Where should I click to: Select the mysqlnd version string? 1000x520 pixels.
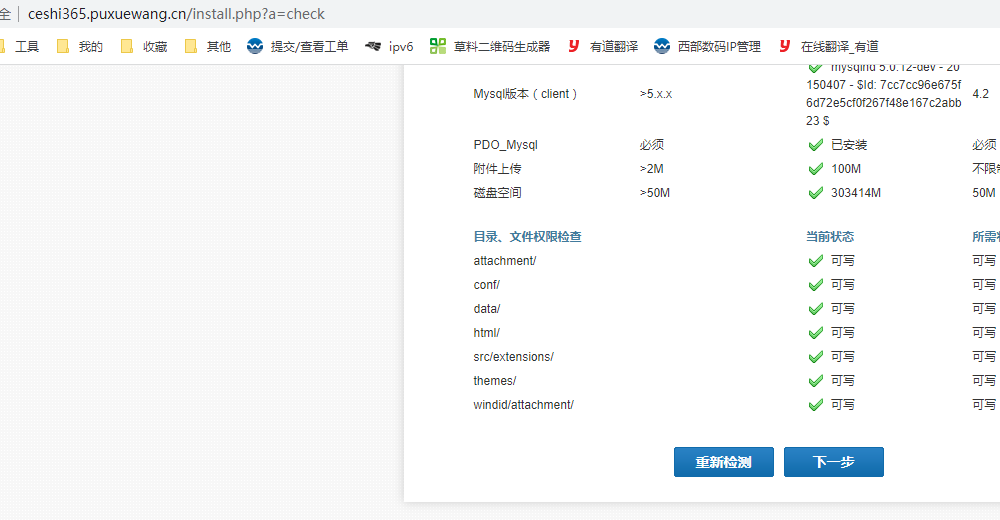click(x=884, y=94)
